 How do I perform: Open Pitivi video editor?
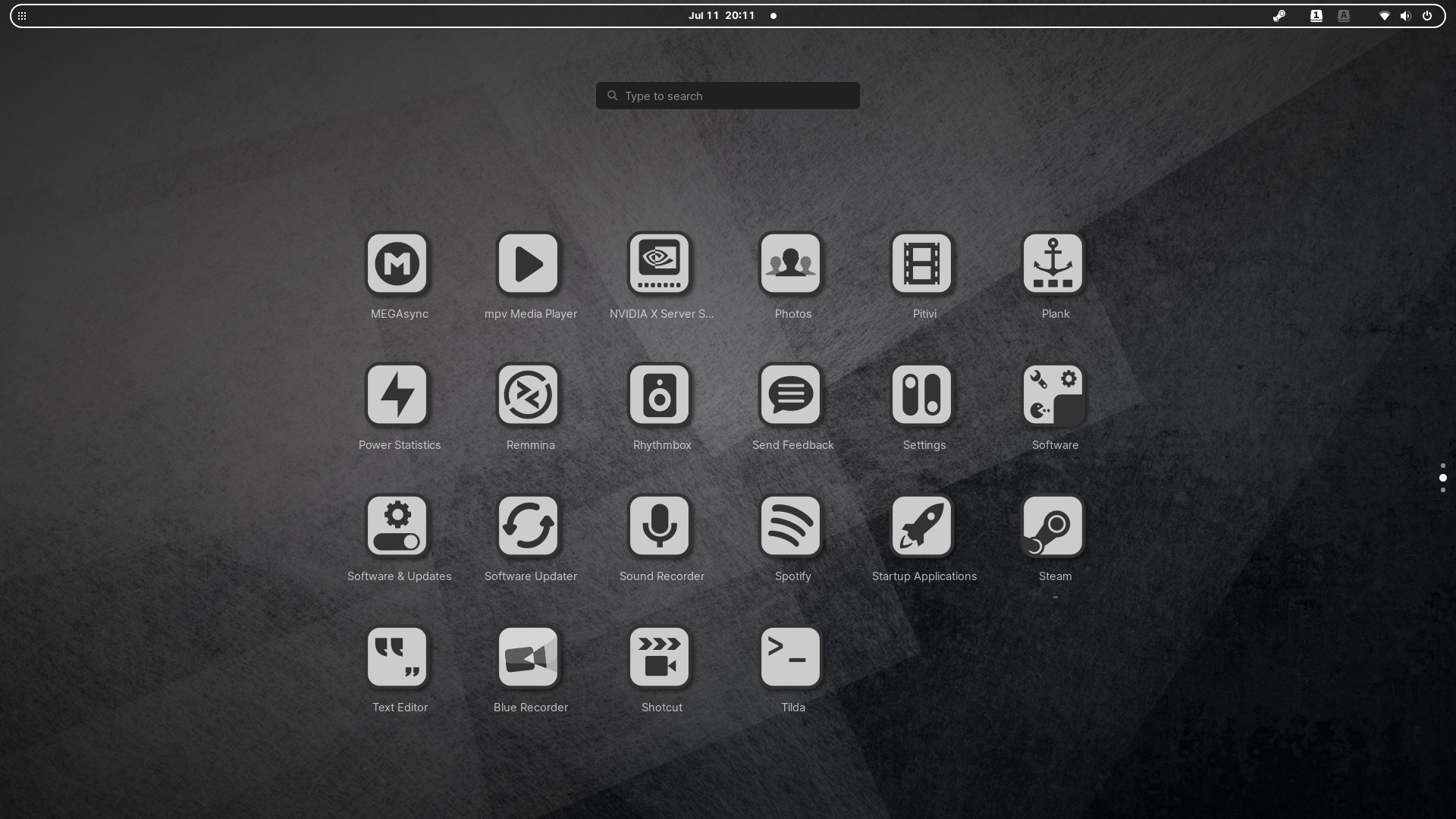(x=922, y=263)
